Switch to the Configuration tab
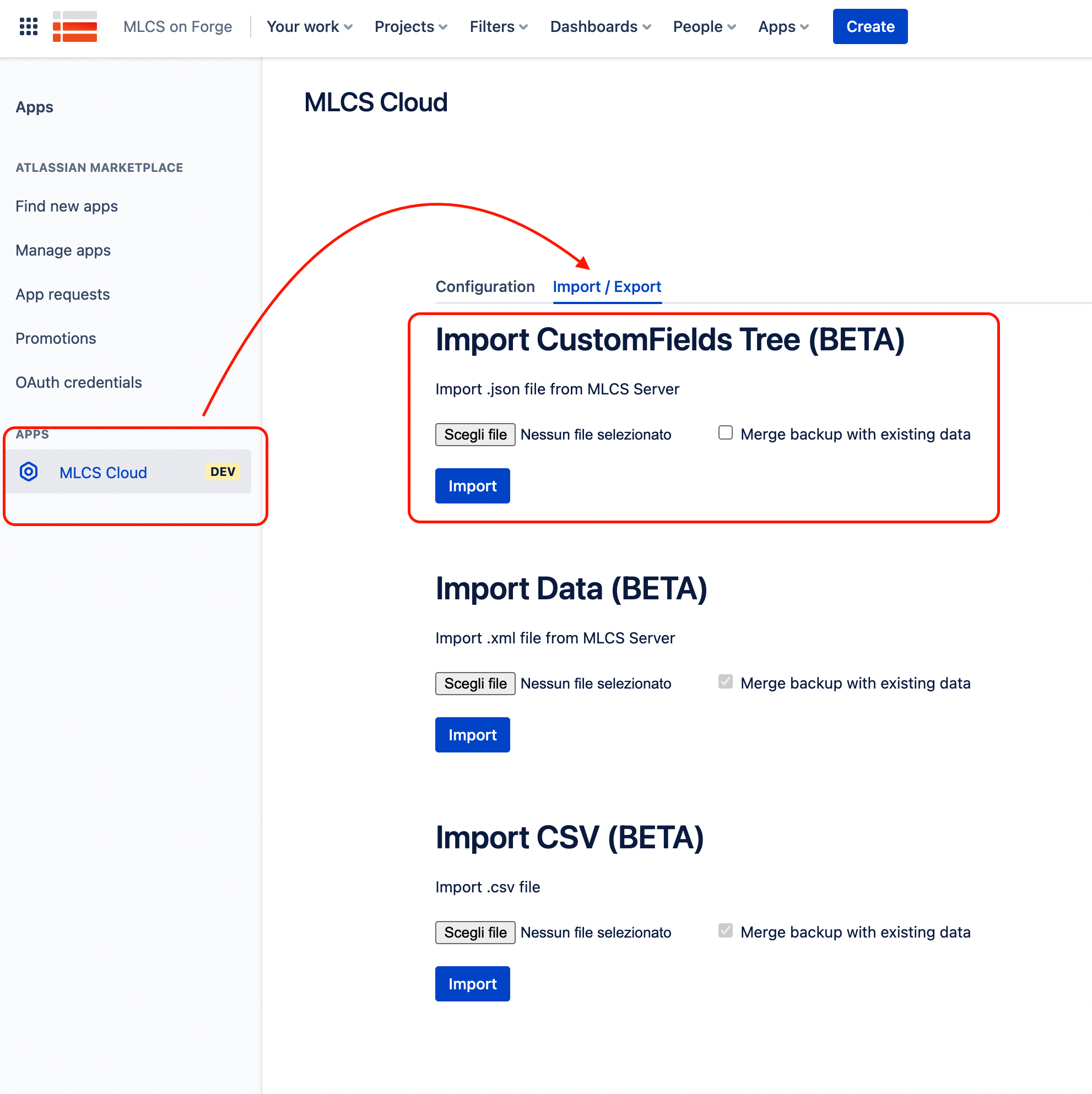The width and height of the screenshot is (1092, 1094). pyautogui.click(x=485, y=286)
